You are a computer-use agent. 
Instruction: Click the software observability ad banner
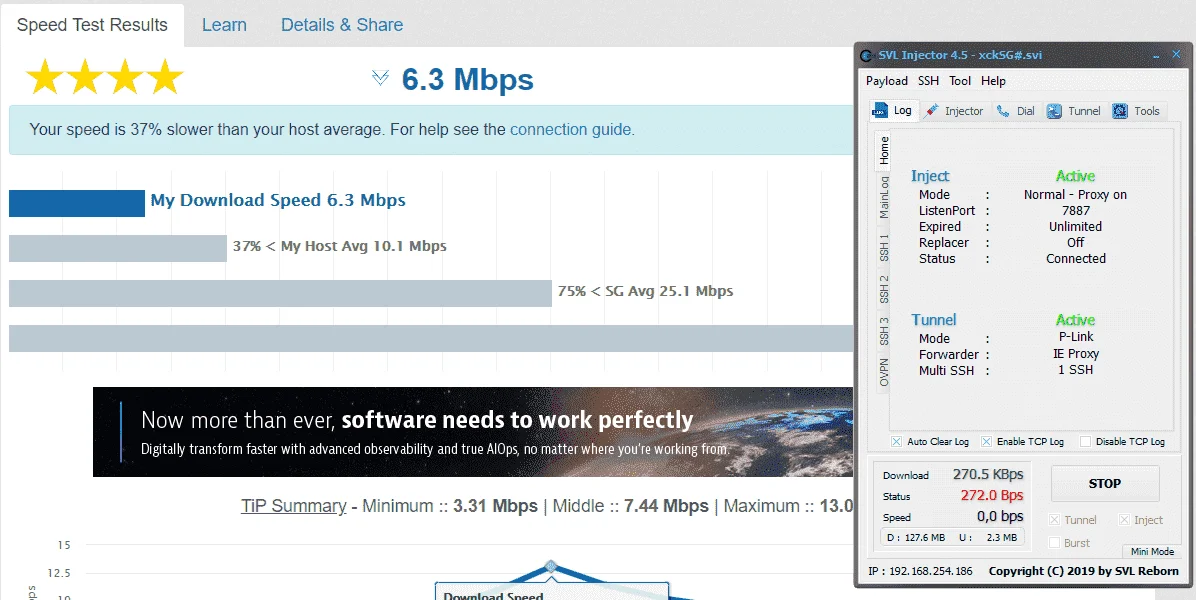click(x=473, y=432)
